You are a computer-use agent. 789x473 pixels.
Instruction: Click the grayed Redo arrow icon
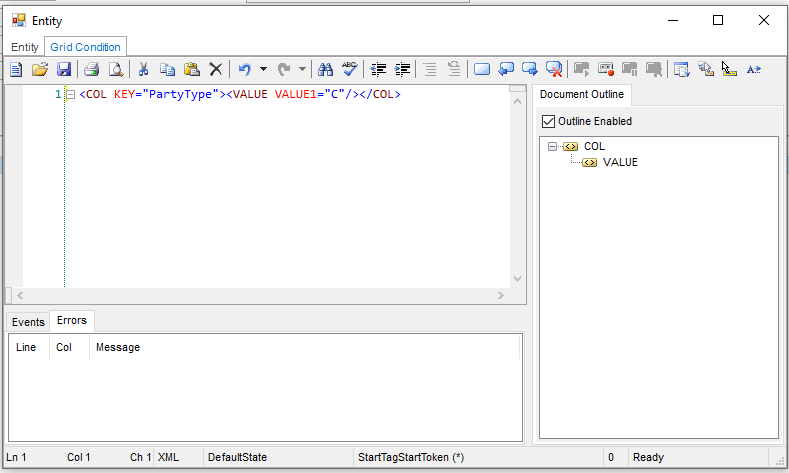284,69
